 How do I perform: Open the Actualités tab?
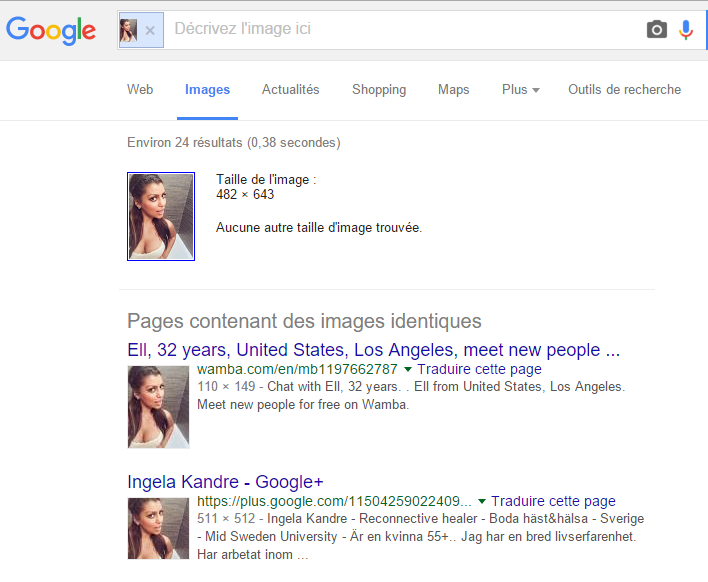[x=290, y=89]
